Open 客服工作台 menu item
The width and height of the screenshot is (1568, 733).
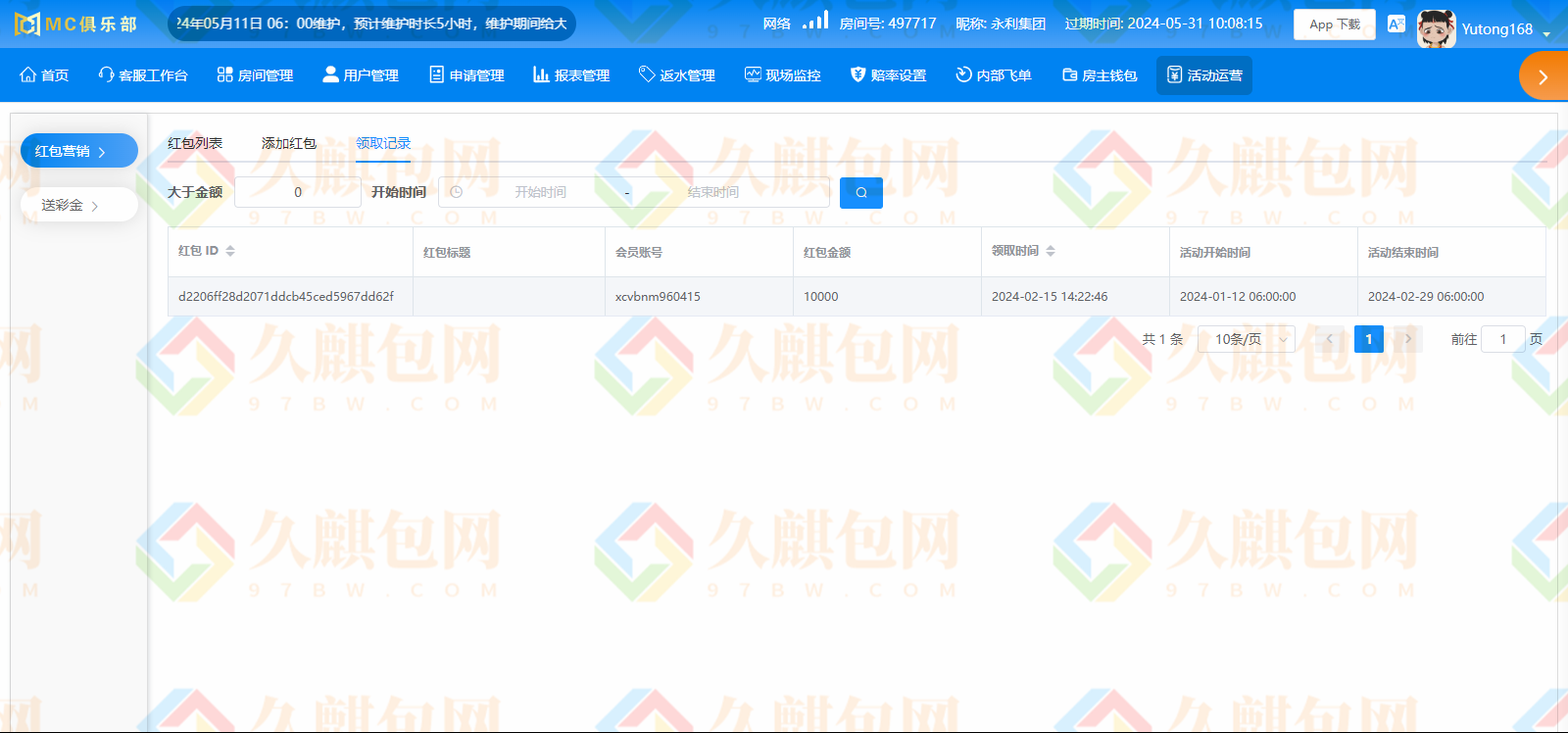pos(143,75)
